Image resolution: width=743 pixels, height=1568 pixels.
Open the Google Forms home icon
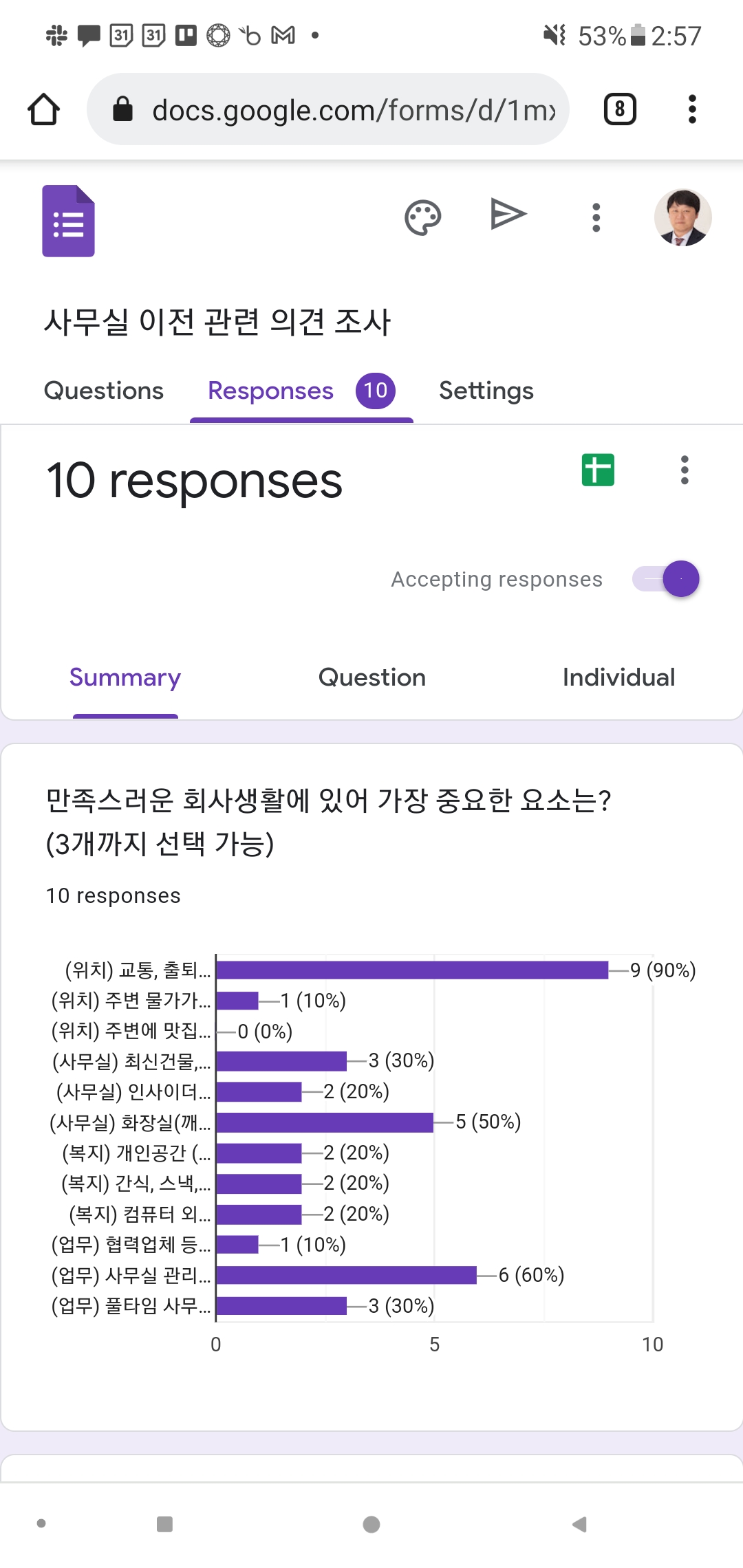tap(68, 221)
